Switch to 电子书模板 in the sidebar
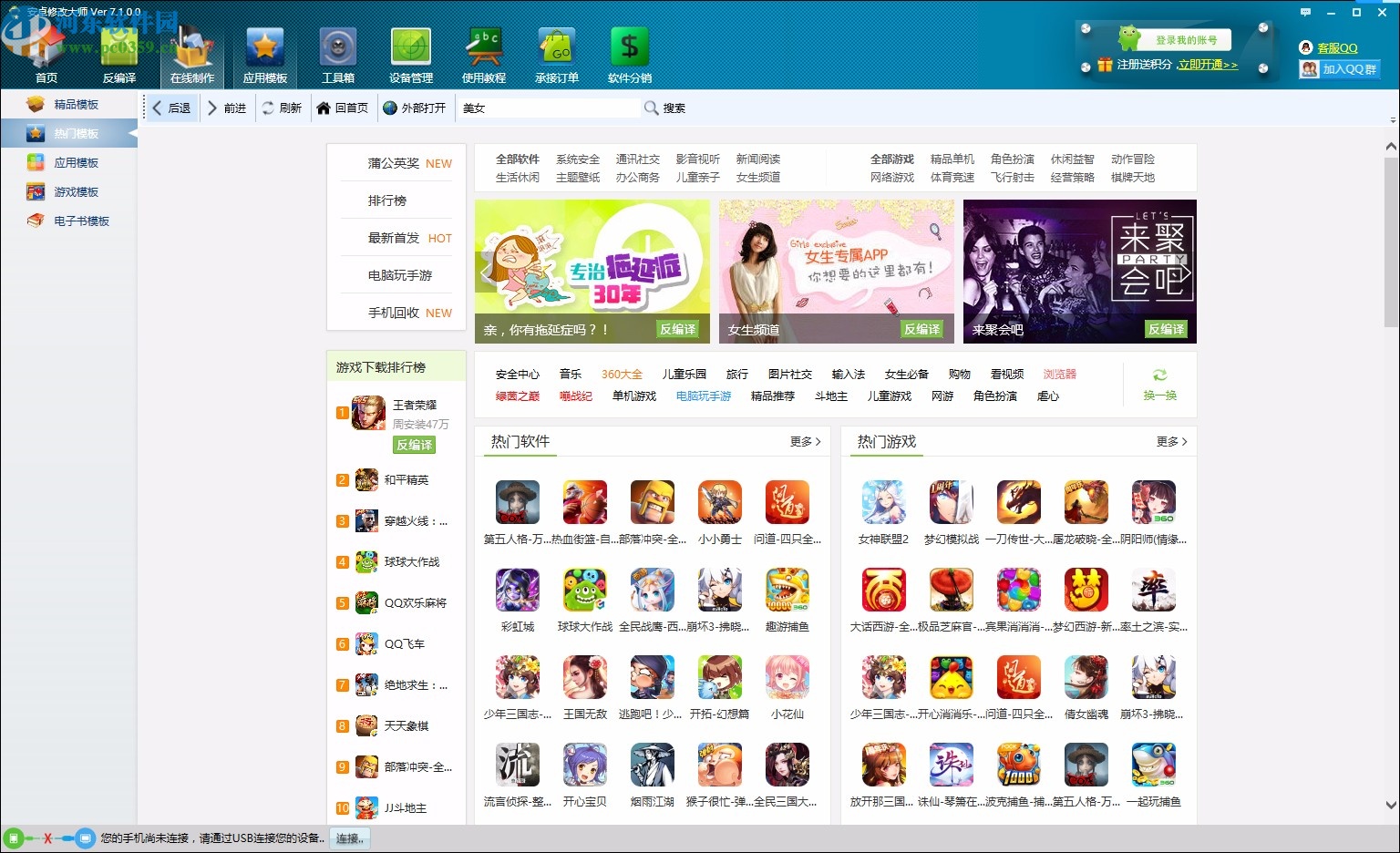 pos(68,221)
